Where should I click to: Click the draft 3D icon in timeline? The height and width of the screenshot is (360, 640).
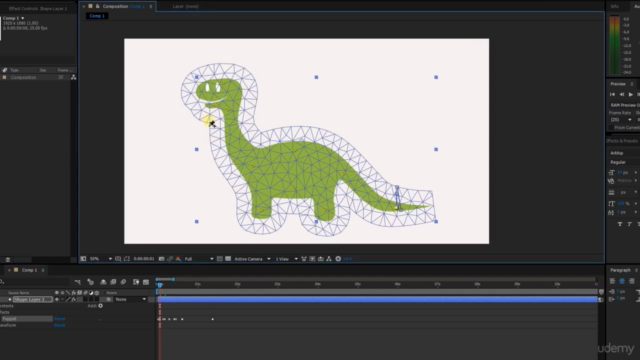pos(91,282)
